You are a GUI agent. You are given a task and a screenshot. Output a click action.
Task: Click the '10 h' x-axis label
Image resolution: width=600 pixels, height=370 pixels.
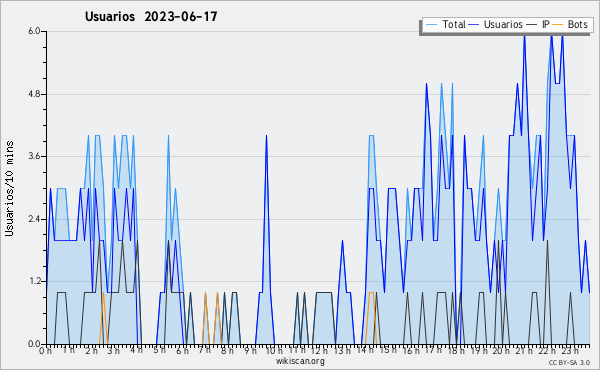pos(274,351)
